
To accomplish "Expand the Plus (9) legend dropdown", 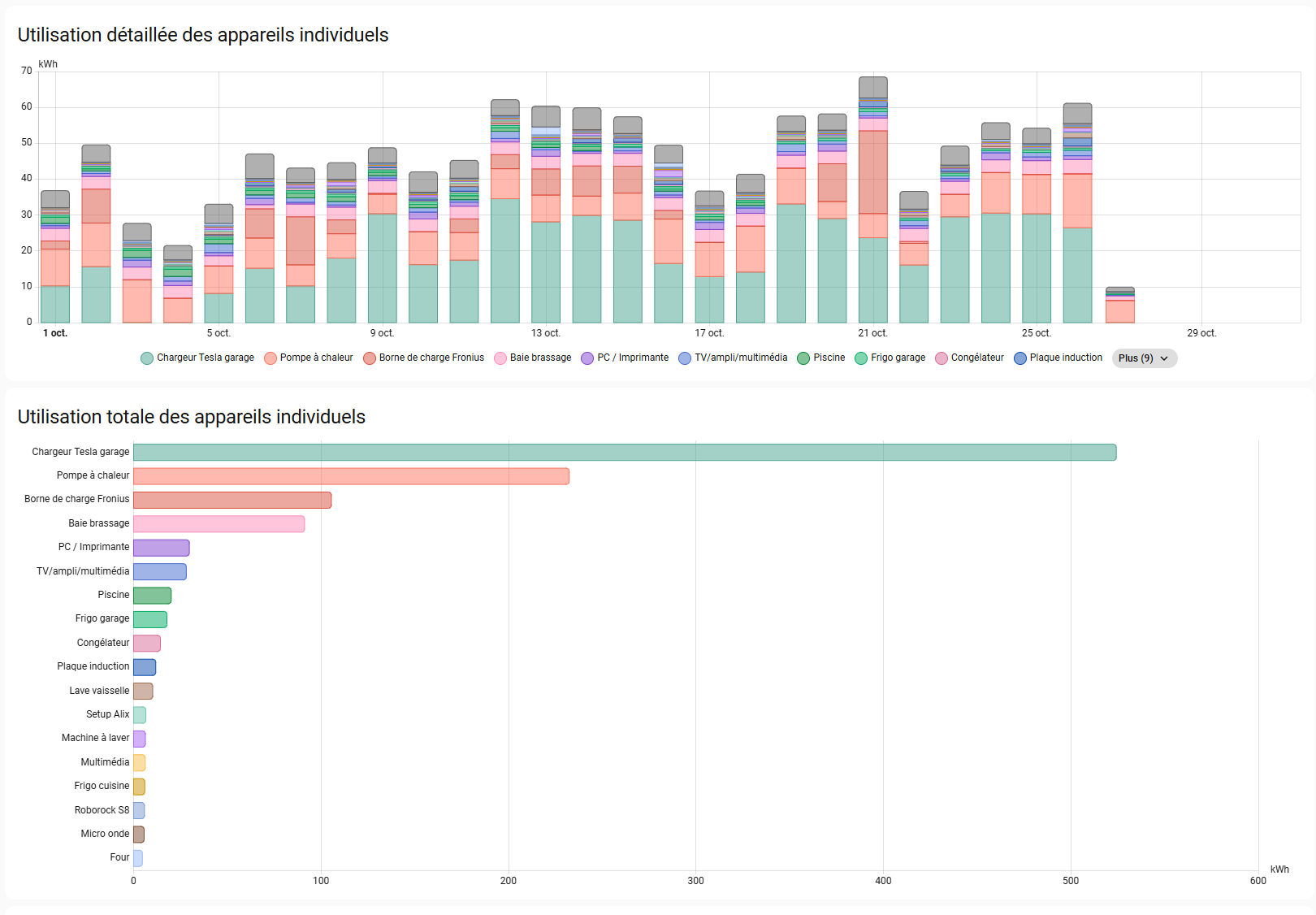I will tap(1143, 358).
